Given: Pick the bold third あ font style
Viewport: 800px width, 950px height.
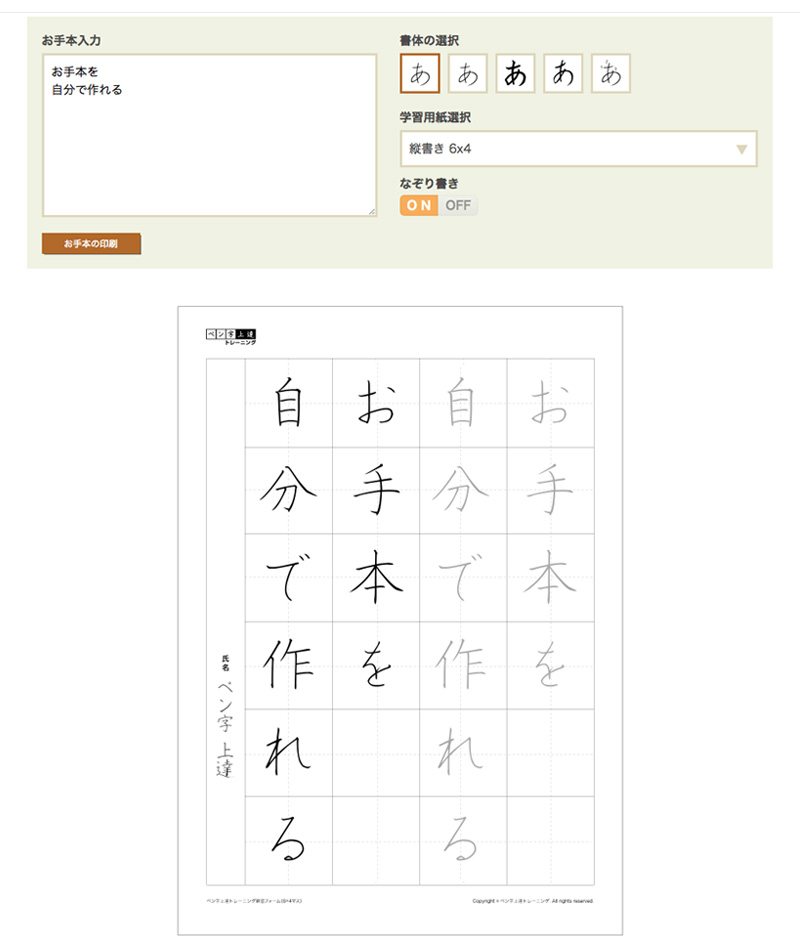Looking at the screenshot, I should coord(515,73).
